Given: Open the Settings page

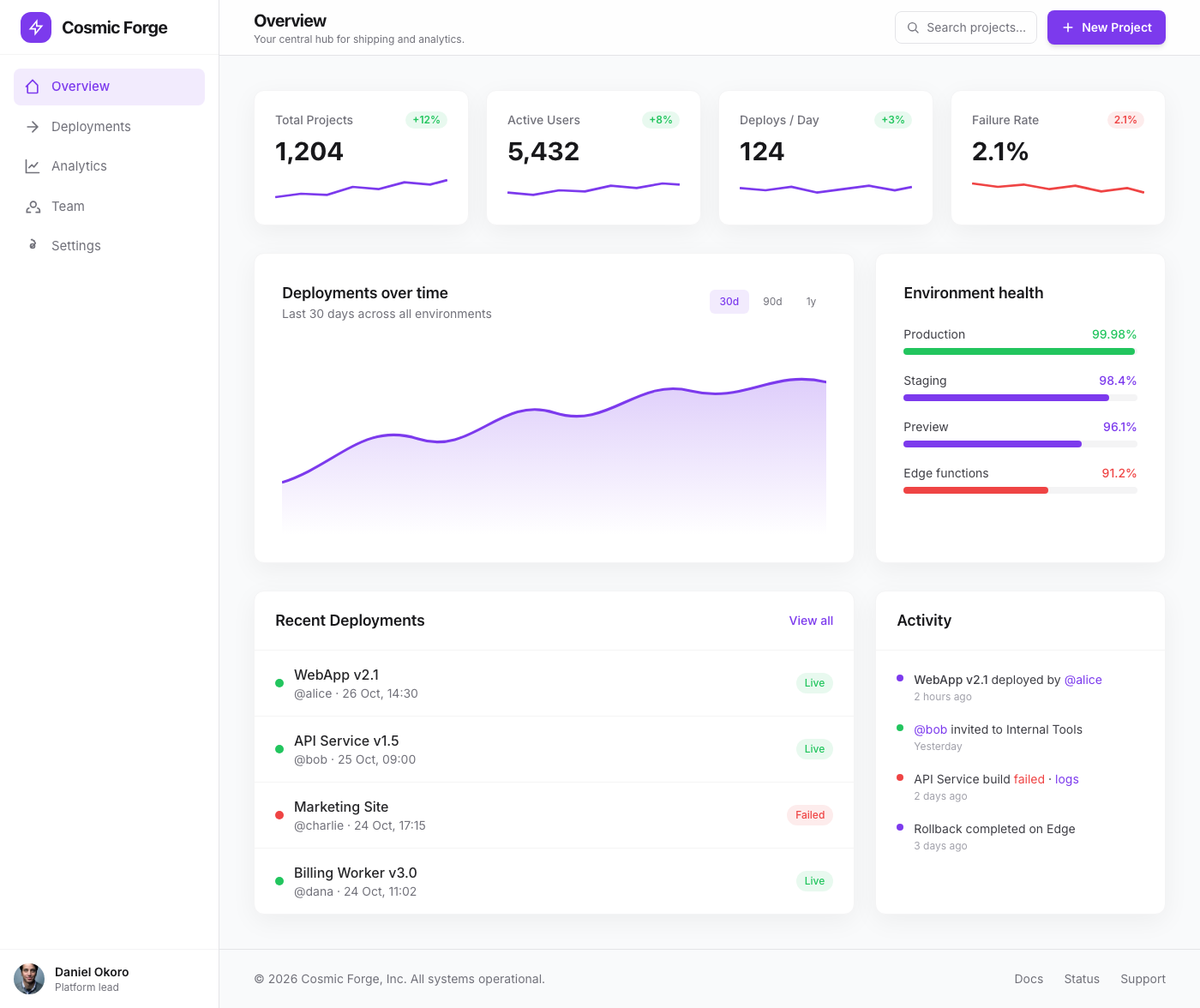Looking at the screenshot, I should point(109,246).
